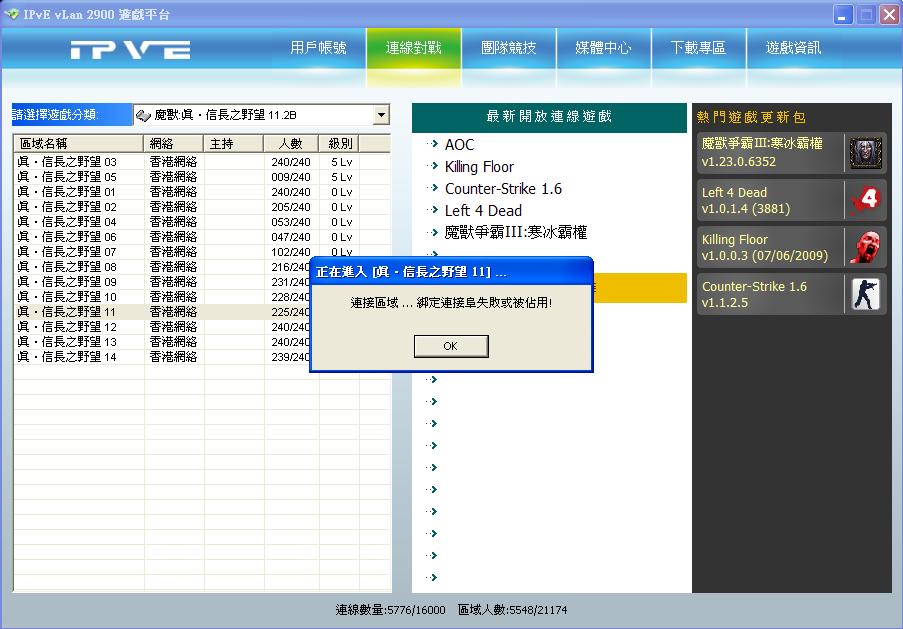Open the game category dropdown showing 魔獸·眞·信長之野望 11.2B

coord(380,115)
